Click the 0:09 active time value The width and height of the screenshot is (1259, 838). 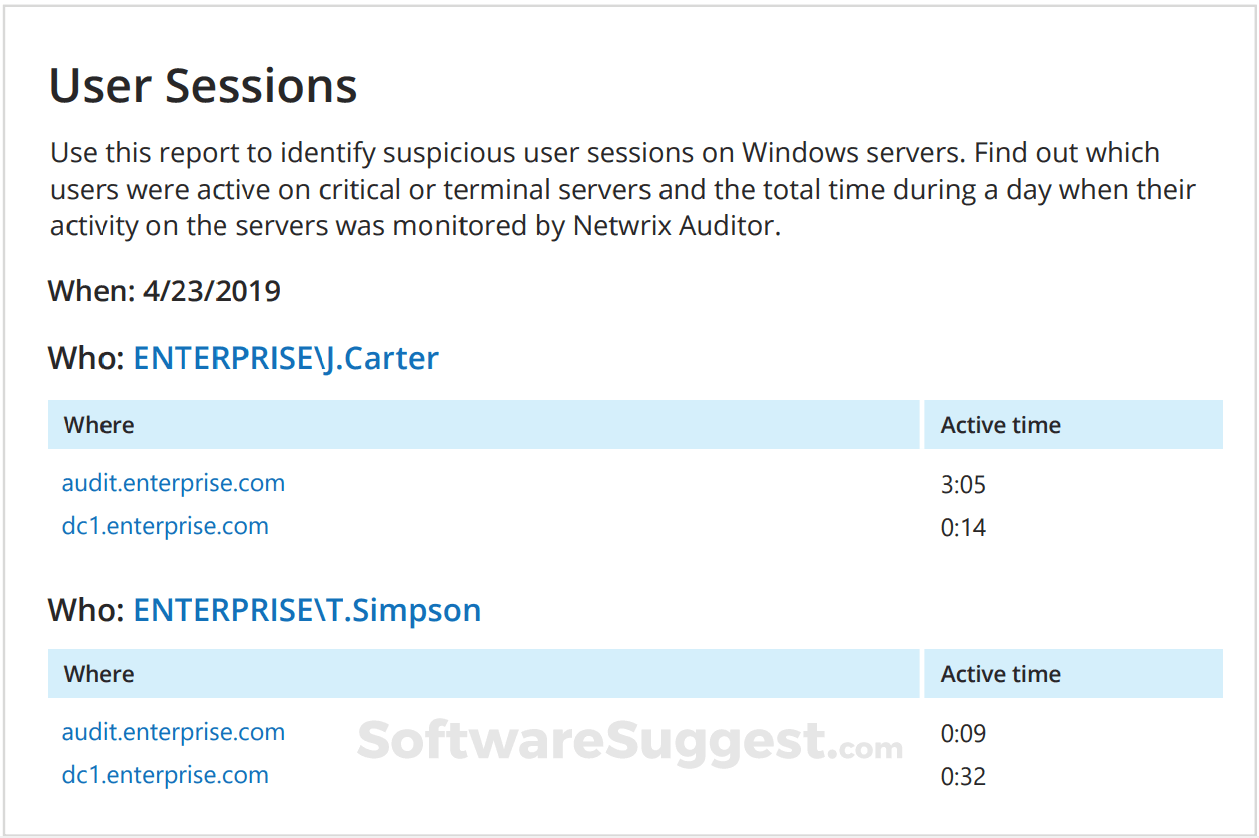tap(963, 734)
